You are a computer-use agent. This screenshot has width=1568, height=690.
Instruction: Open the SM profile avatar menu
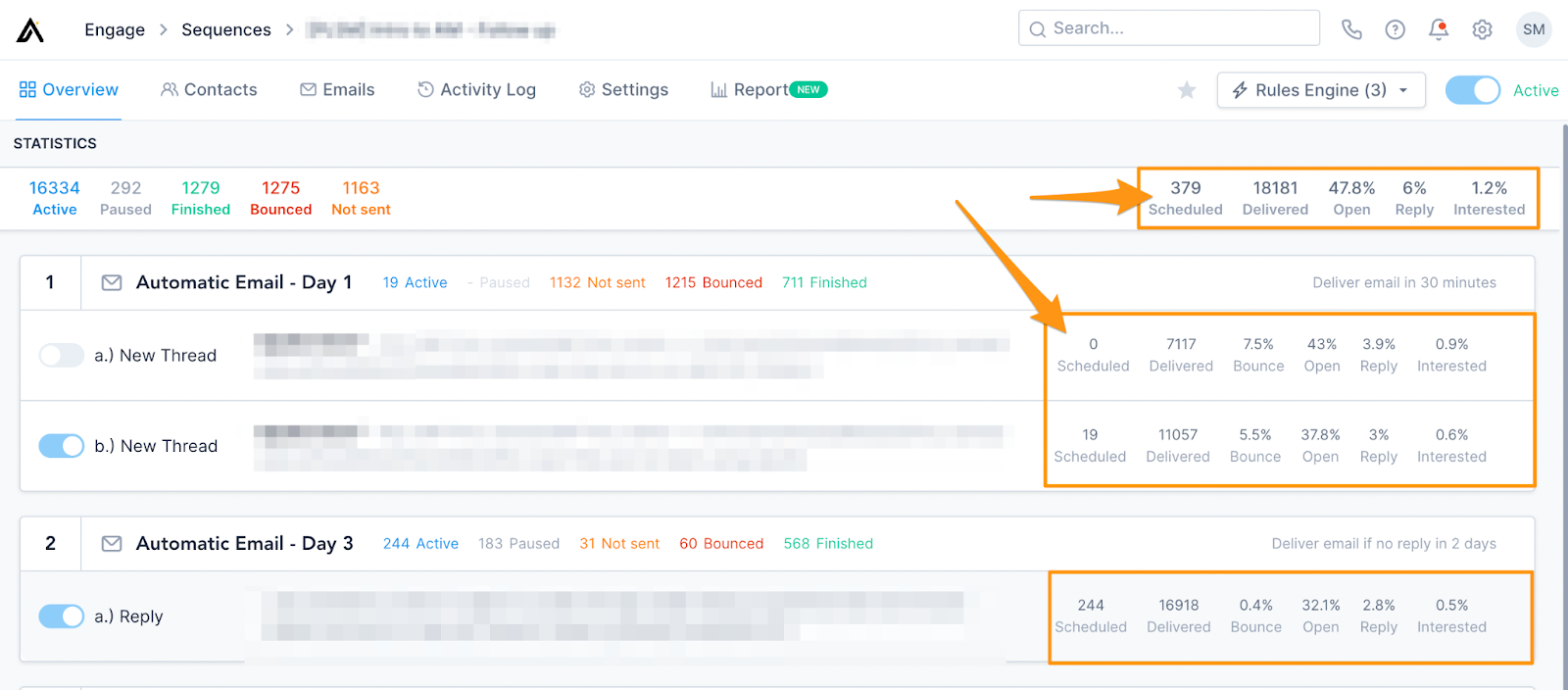tap(1533, 29)
